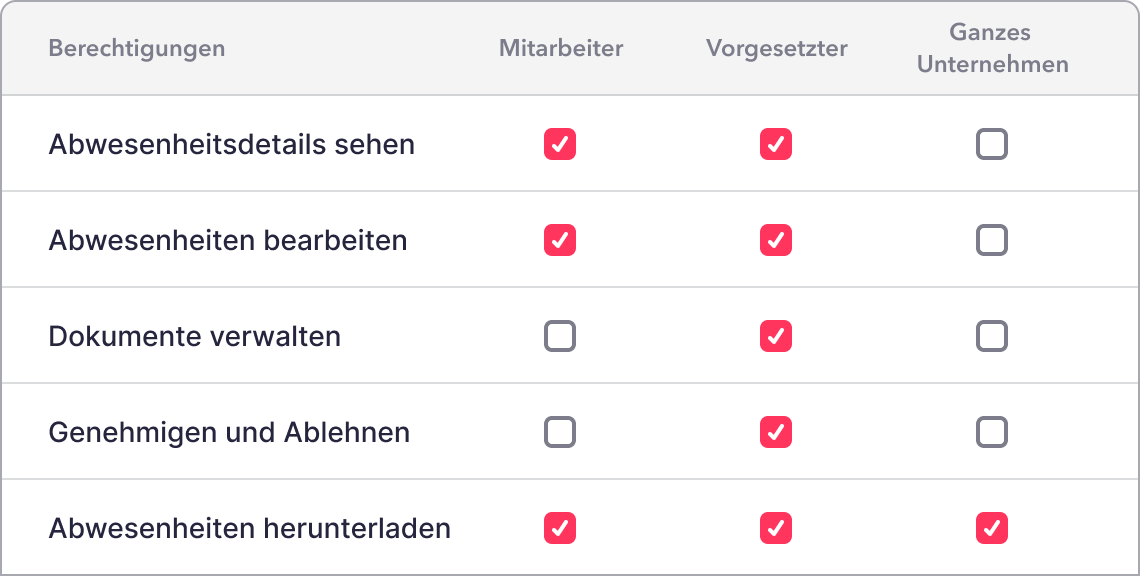The width and height of the screenshot is (1140, 576).
Task: Disable Abwesenheiten herunterladen for Ganzes Unternehmen
Action: (992, 528)
